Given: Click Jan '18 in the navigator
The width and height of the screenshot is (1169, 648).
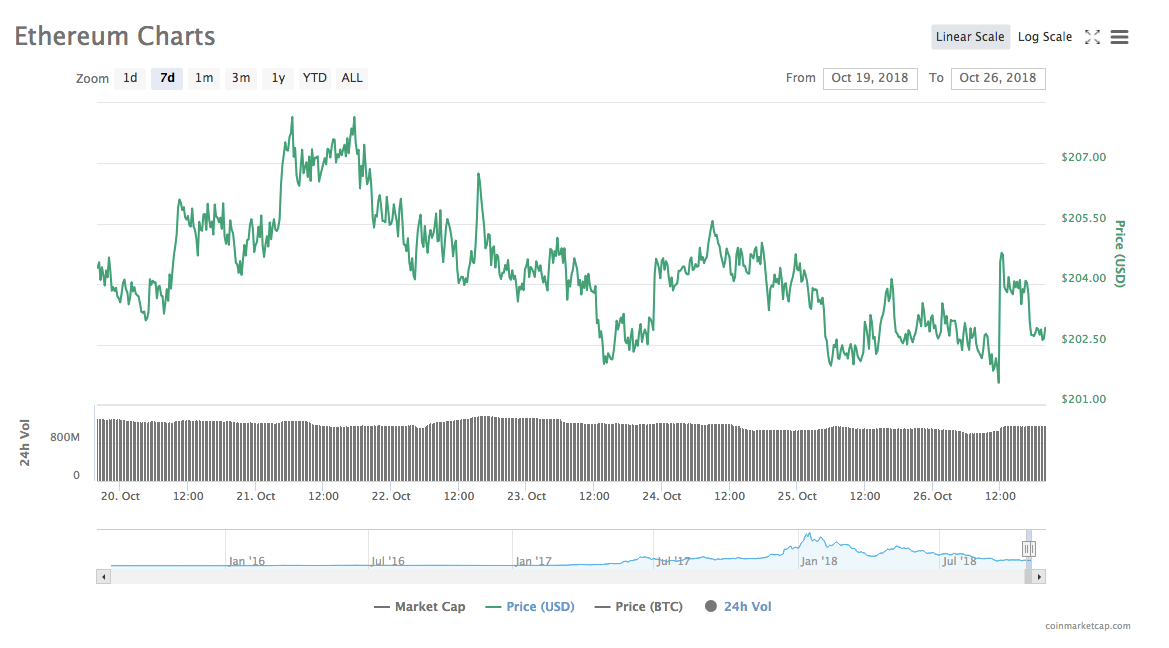Looking at the screenshot, I should click(819, 562).
